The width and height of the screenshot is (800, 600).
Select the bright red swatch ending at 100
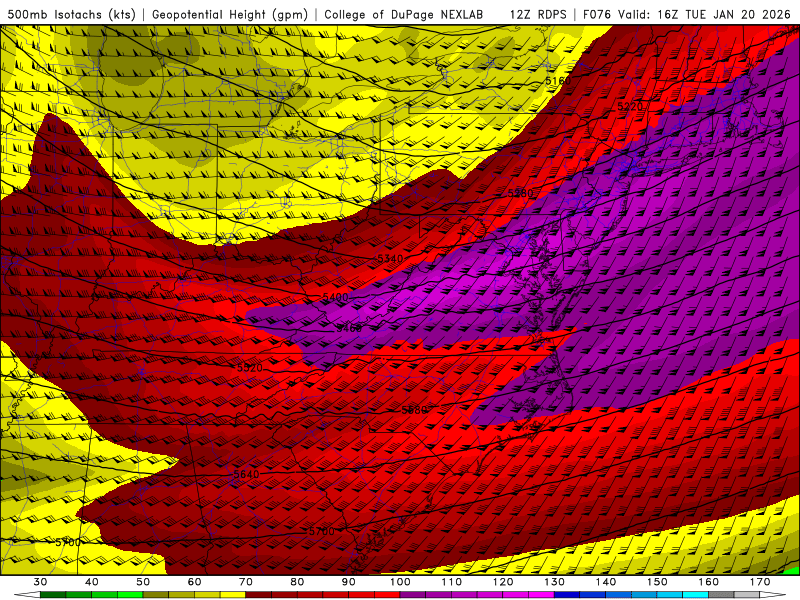coord(387,595)
